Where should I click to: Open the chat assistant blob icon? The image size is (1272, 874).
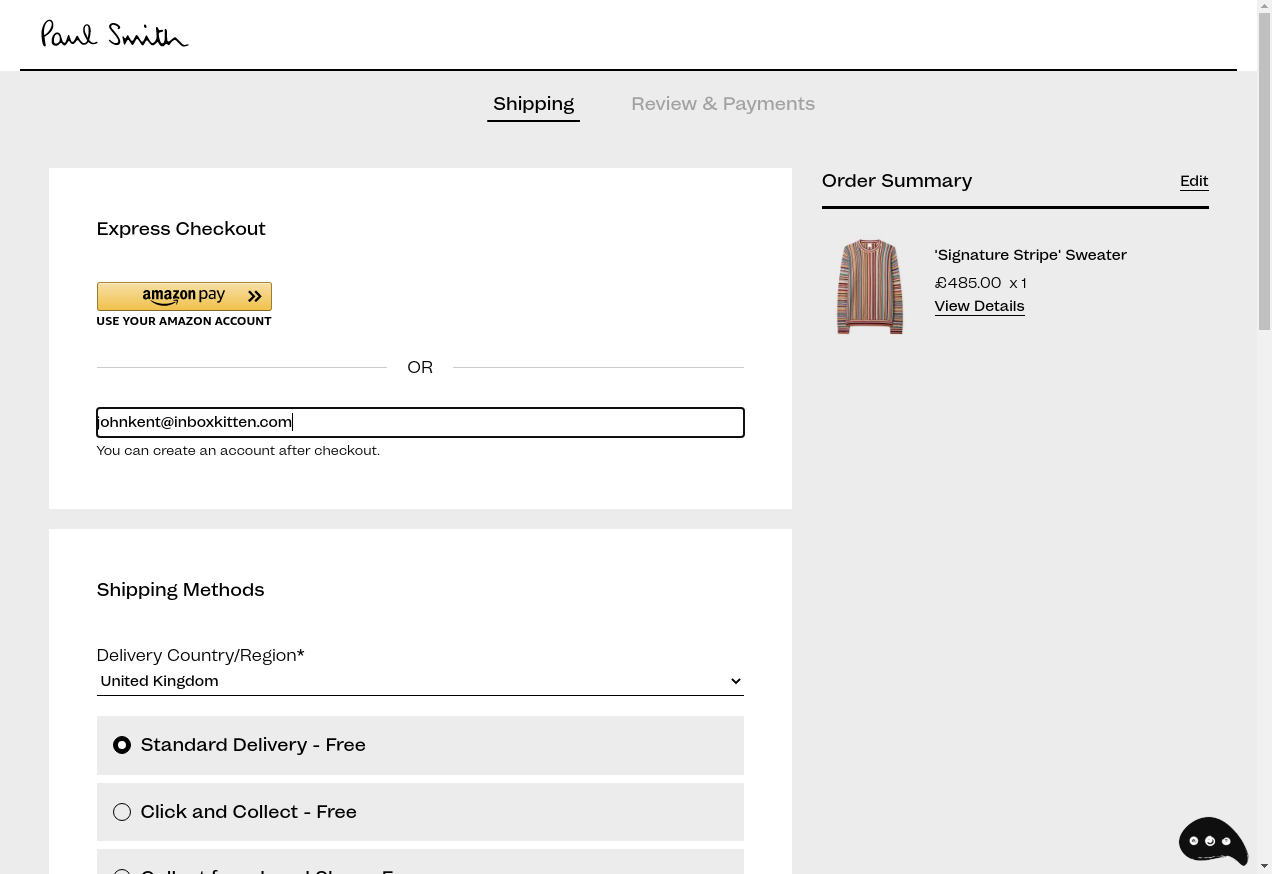click(1213, 840)
